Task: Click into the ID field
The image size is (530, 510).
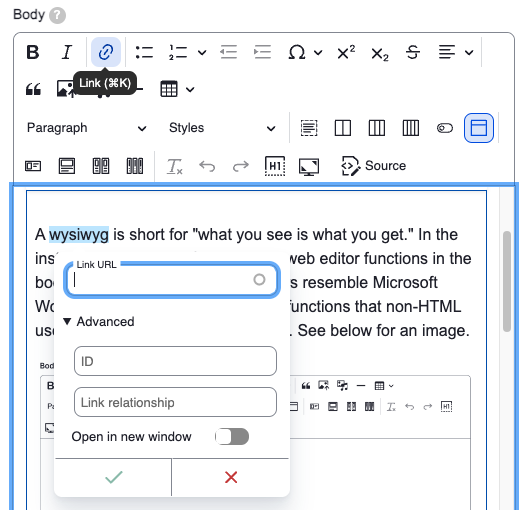Action: [175, 361]
